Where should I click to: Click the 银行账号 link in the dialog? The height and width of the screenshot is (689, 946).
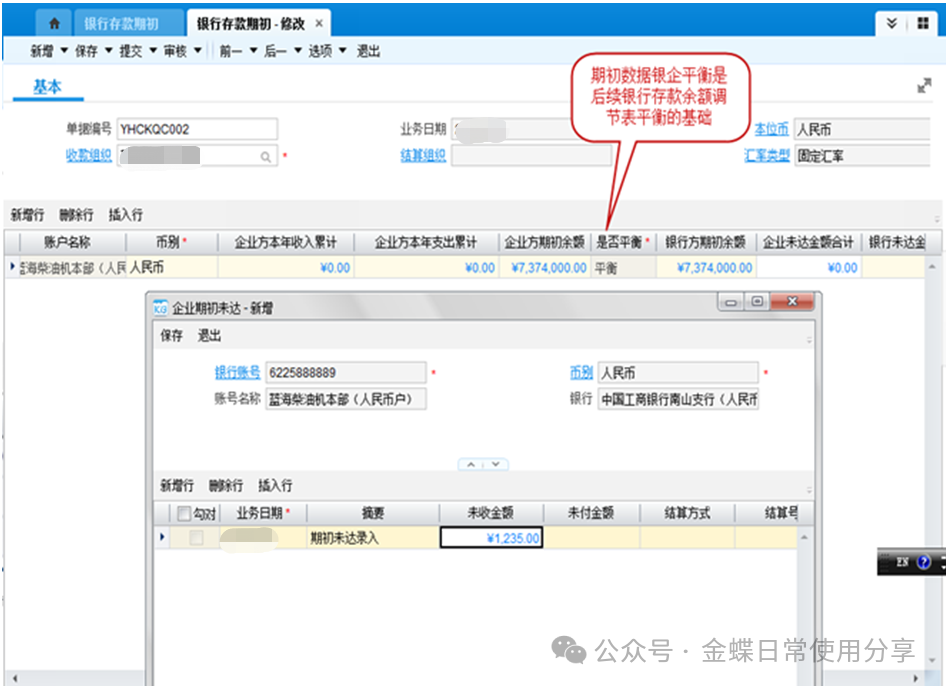[237, 372]
